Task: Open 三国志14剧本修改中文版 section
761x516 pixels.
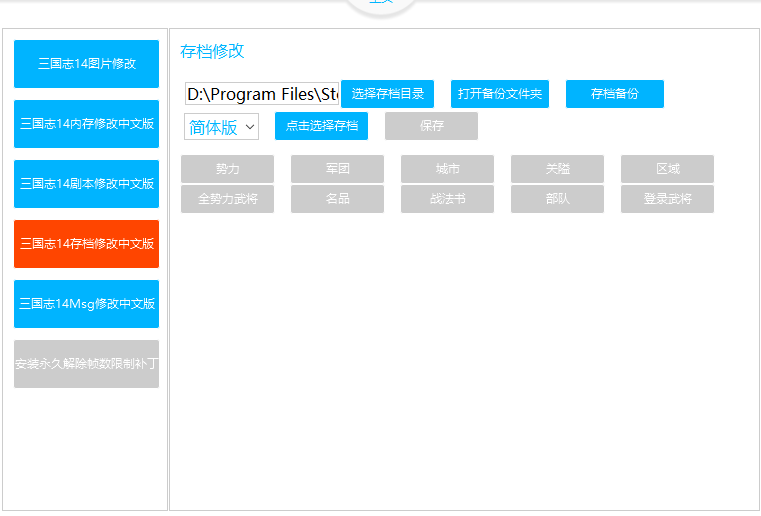Action: click(x=86, y=184)
